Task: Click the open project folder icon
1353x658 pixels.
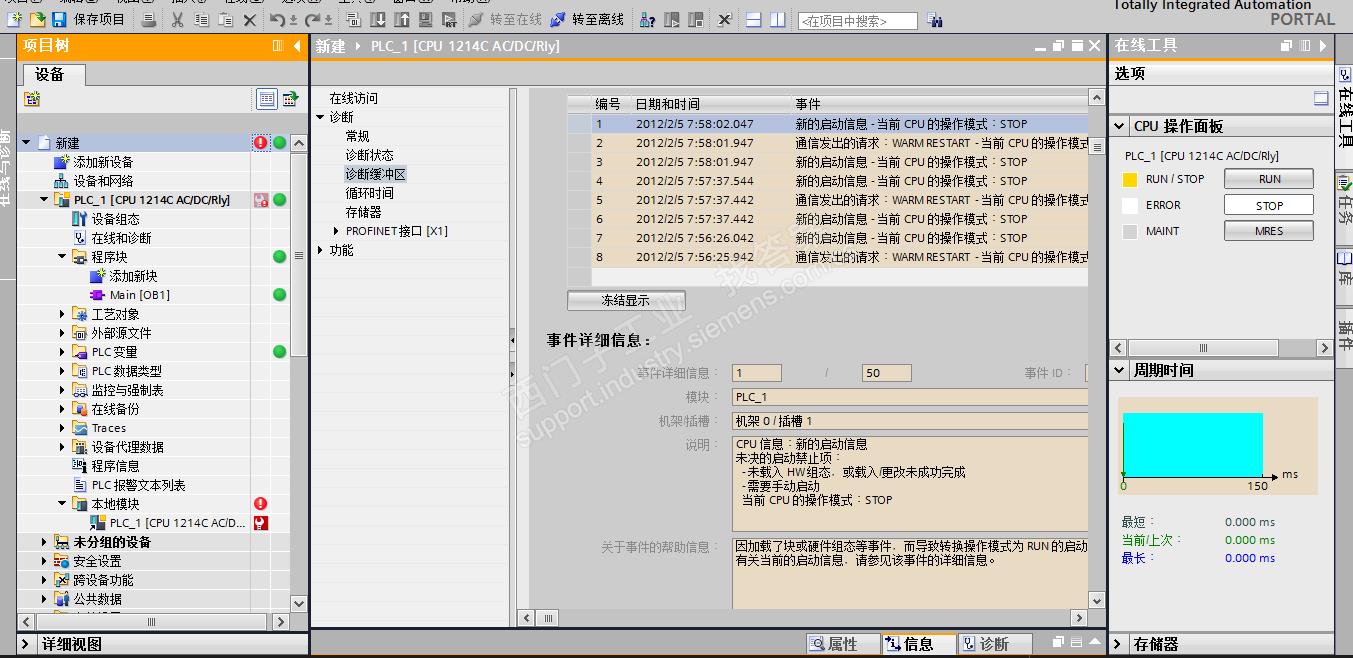Action: [36, 19]
